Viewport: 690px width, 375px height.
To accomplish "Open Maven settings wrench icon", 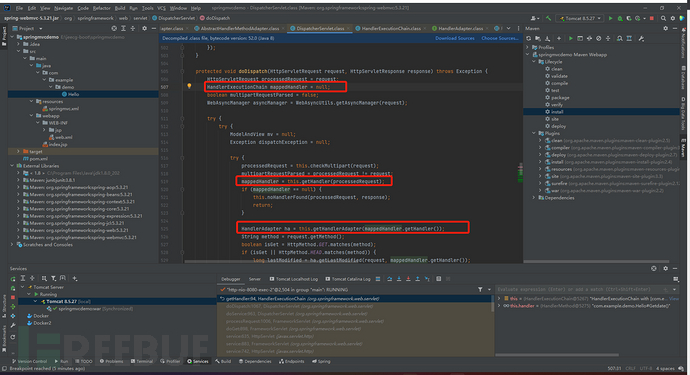I will (x=641, y=39).
